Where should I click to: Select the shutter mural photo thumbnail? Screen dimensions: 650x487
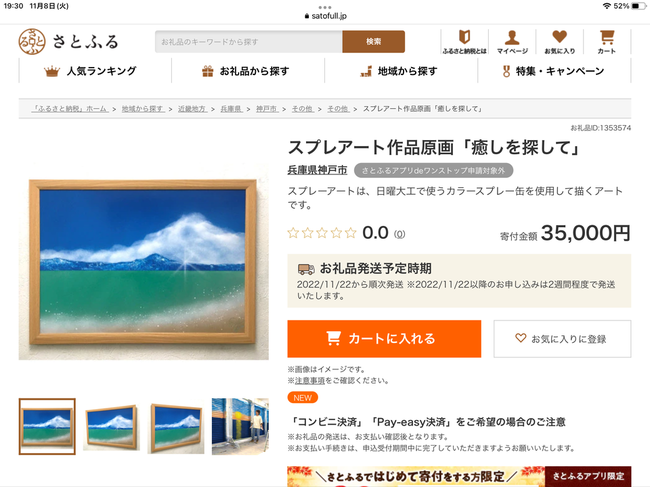coord(240,426)
